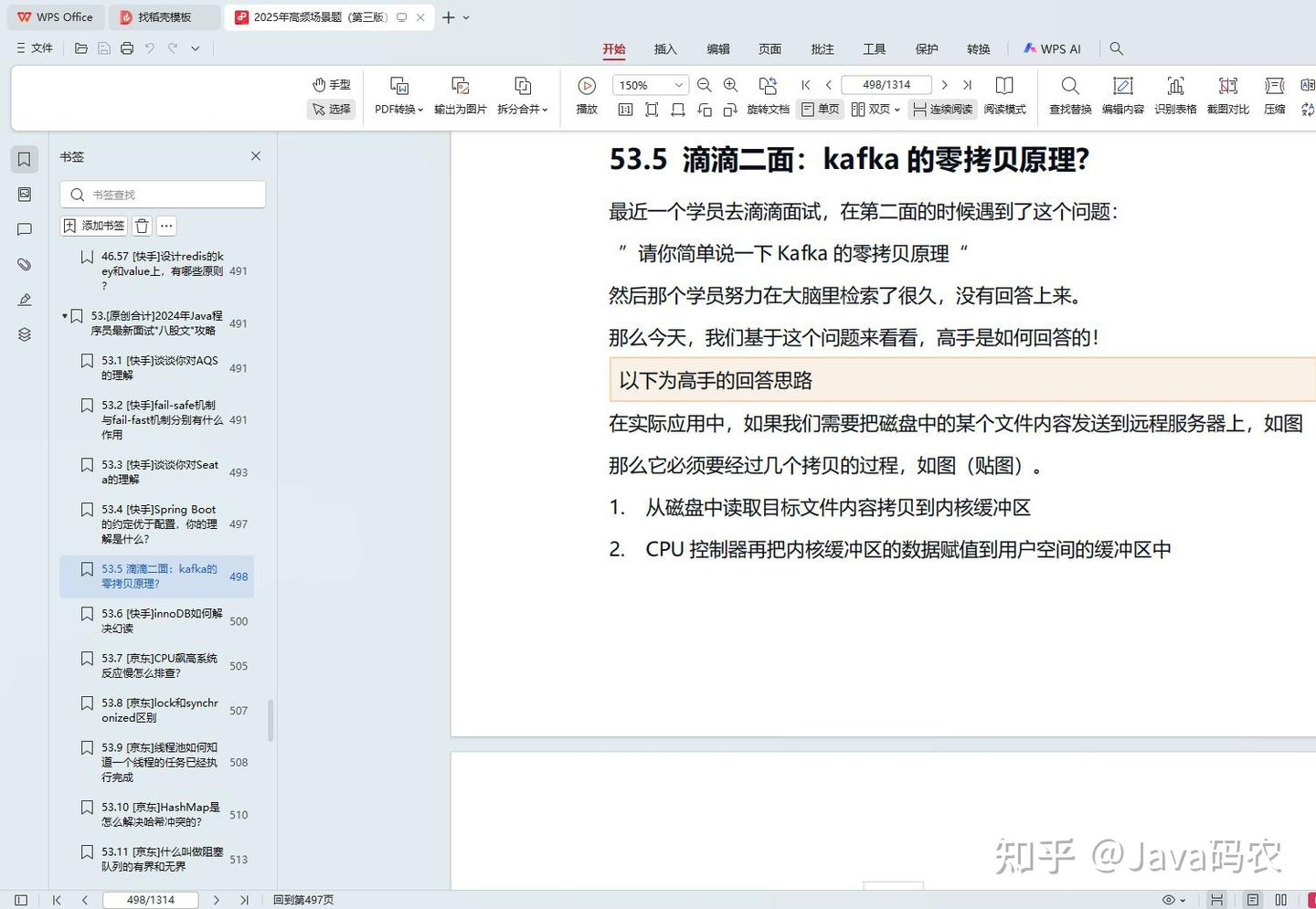Image resolution: width=1316 pixels, height=909 pixels.
Task: Click inside the bookmark search field (书签查找)
Action: point(162,194)
